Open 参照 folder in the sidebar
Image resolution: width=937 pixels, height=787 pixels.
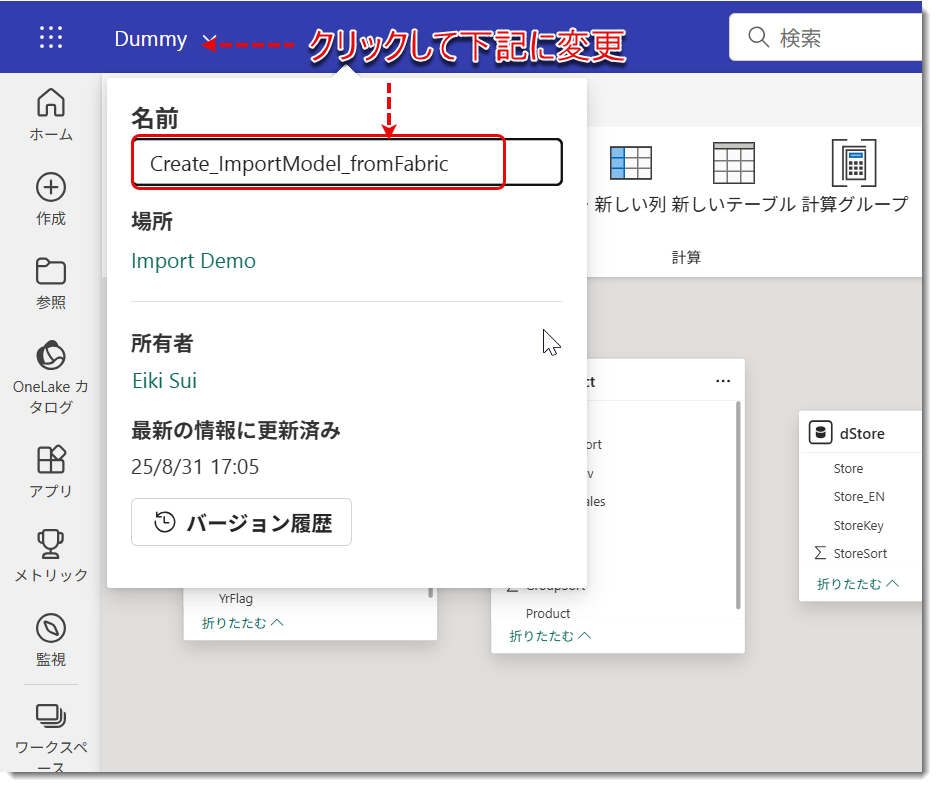click(51, 284)
